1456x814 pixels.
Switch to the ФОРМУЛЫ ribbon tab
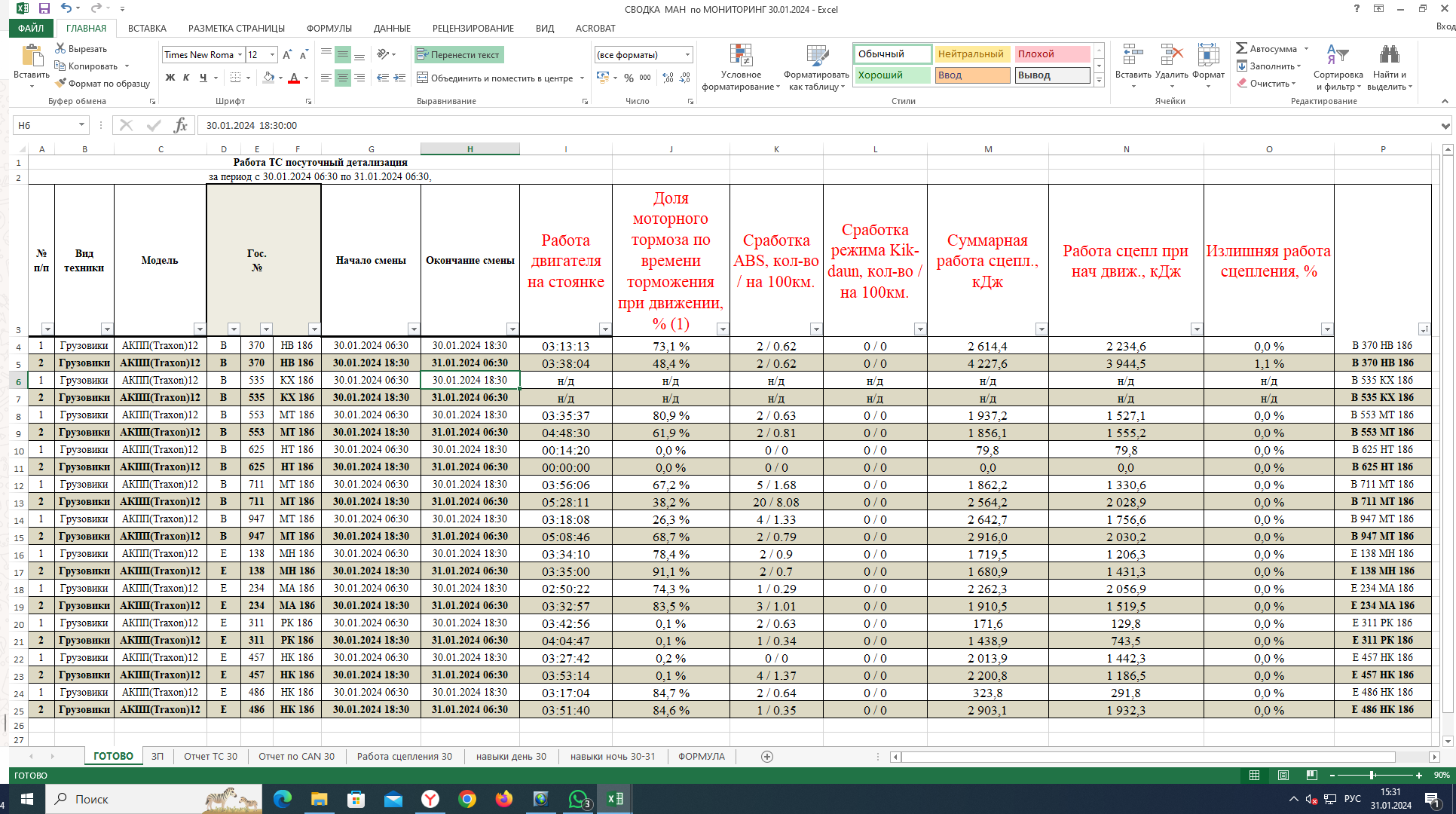coord(329,28)
